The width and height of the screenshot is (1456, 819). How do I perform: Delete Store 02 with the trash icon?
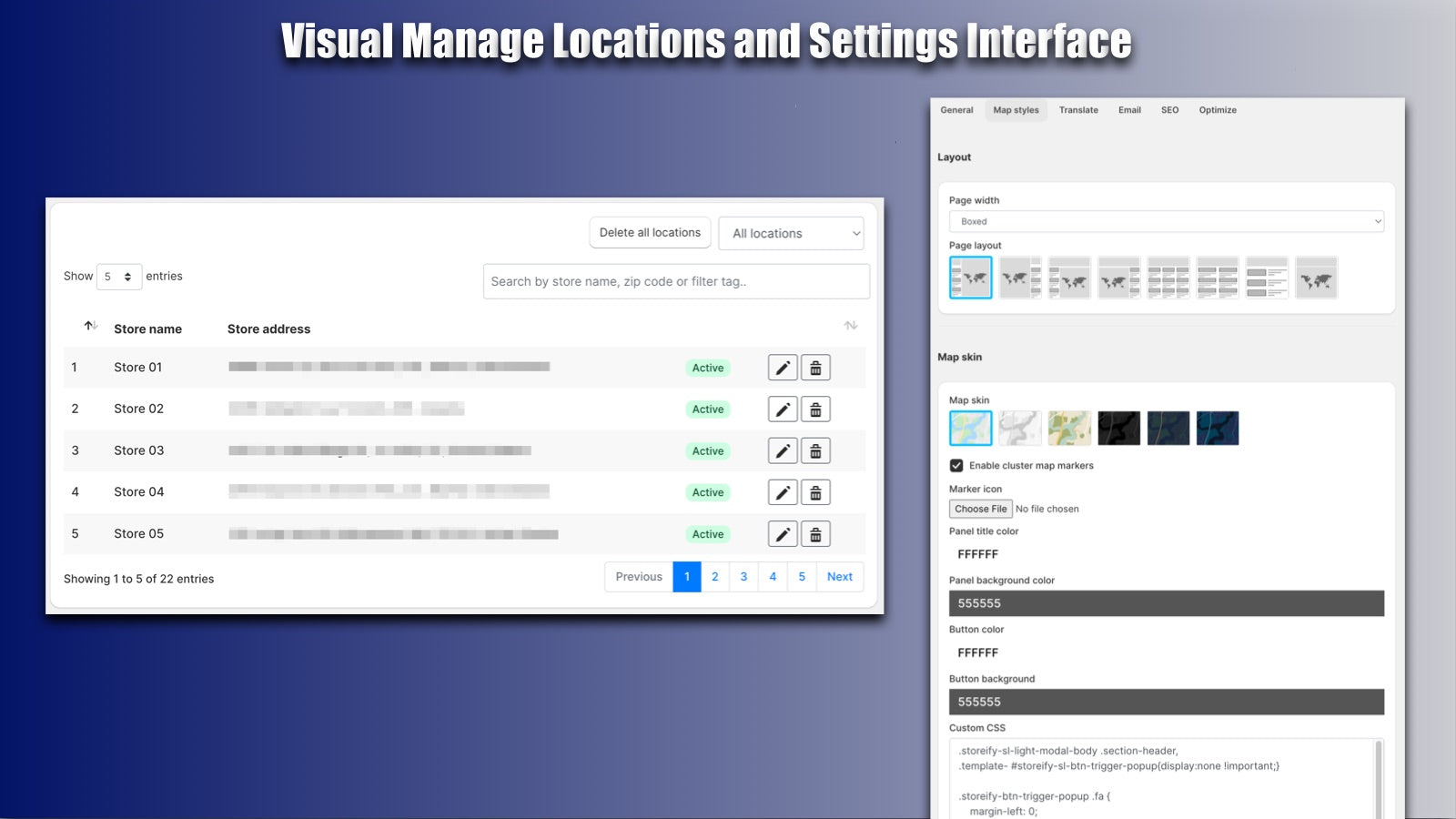pos(815,409)
